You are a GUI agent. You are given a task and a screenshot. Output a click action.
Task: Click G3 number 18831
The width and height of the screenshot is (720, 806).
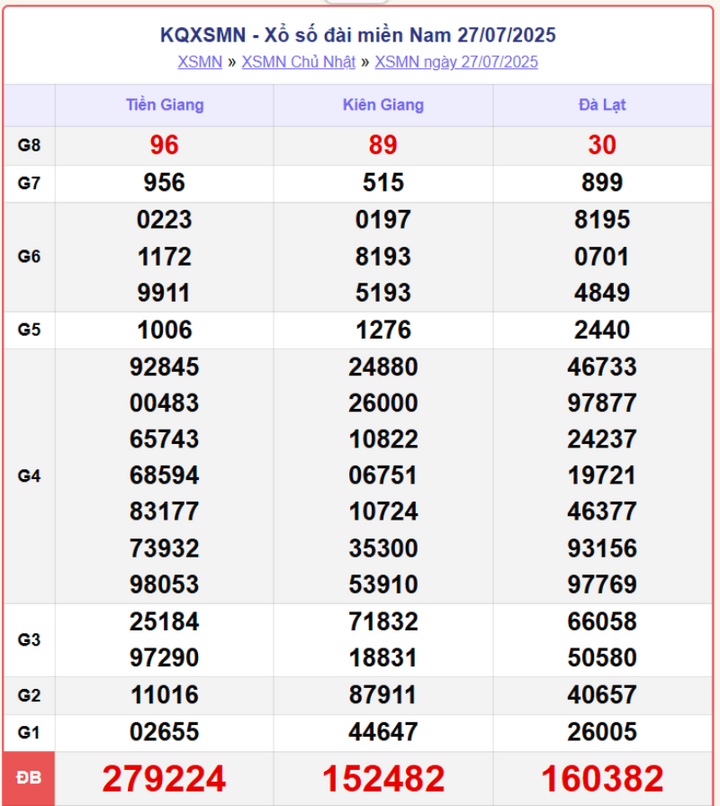pos(383,658)
